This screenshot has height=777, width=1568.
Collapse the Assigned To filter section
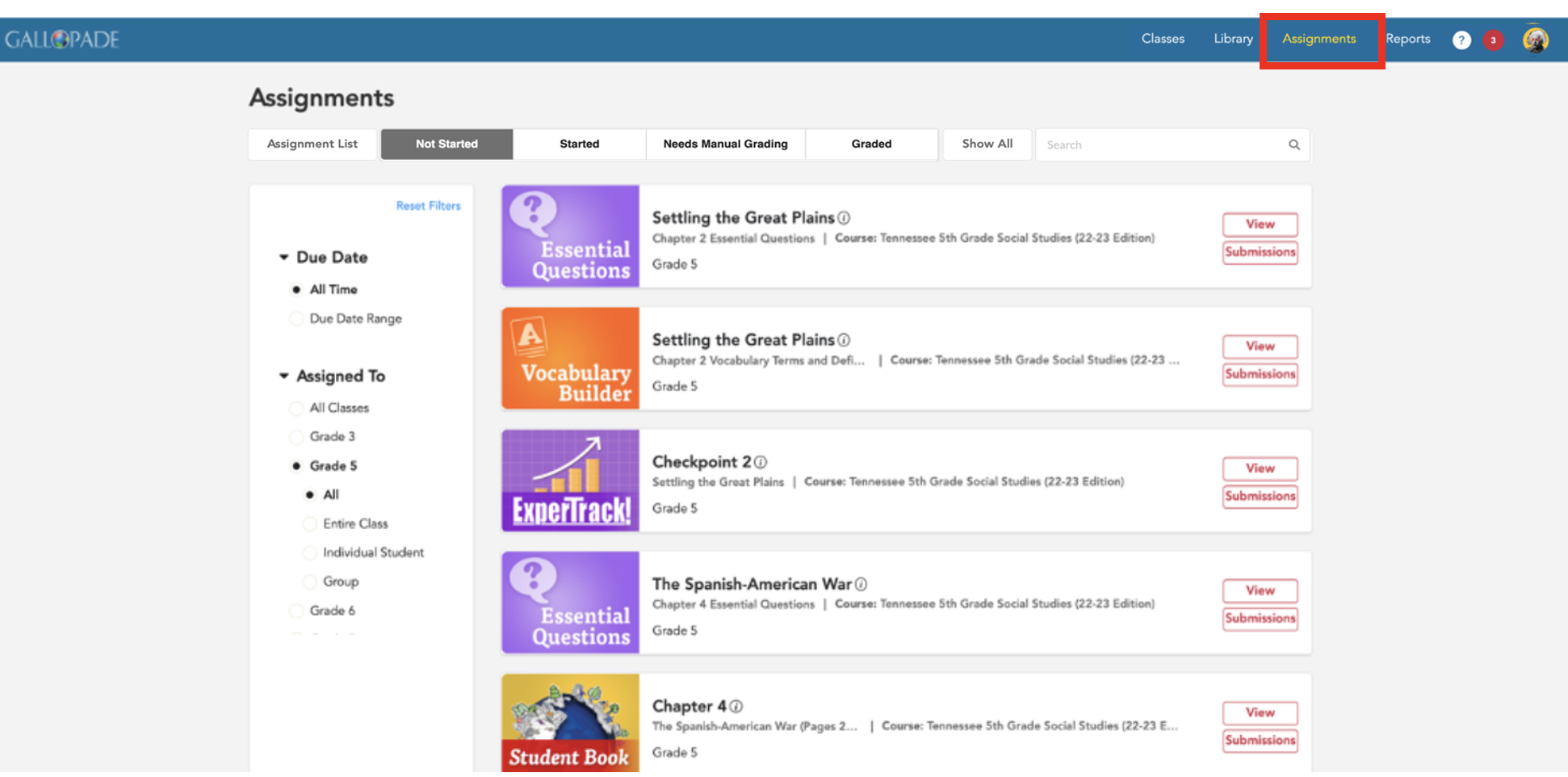tap(284, 376)
